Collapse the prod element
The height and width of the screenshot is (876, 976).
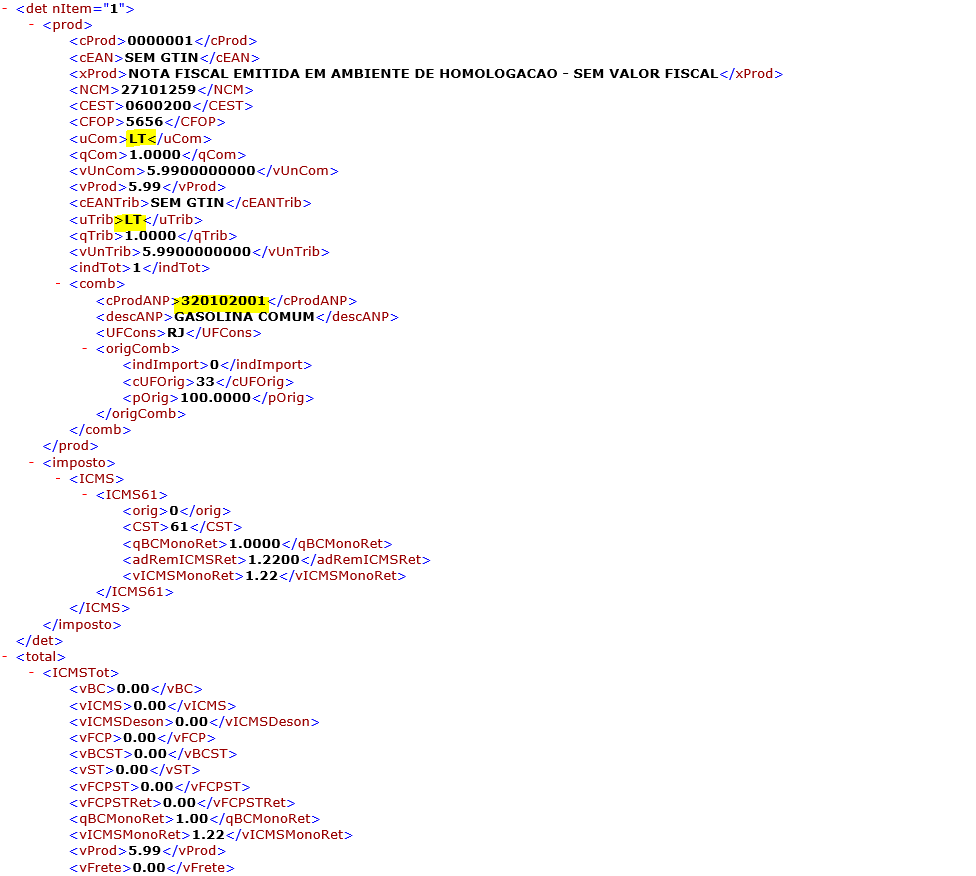[32, 25]
